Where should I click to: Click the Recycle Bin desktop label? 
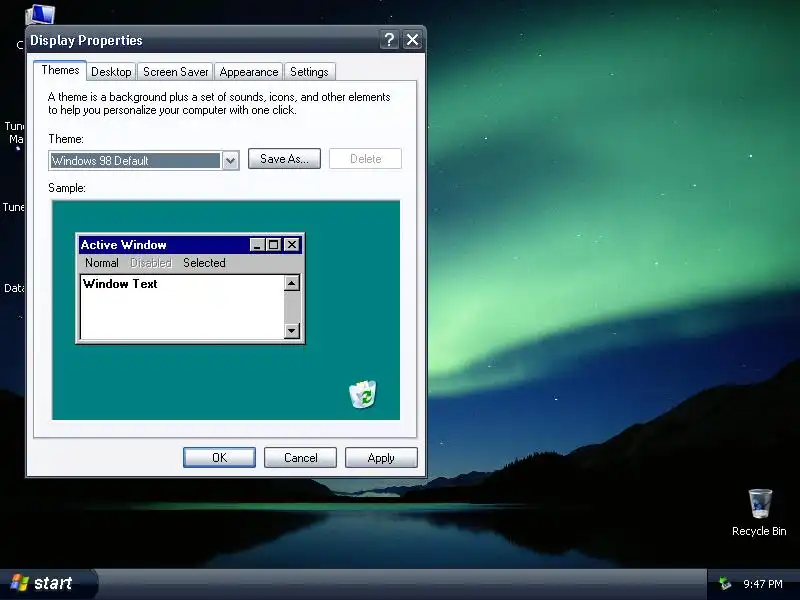tap(759, 531)
